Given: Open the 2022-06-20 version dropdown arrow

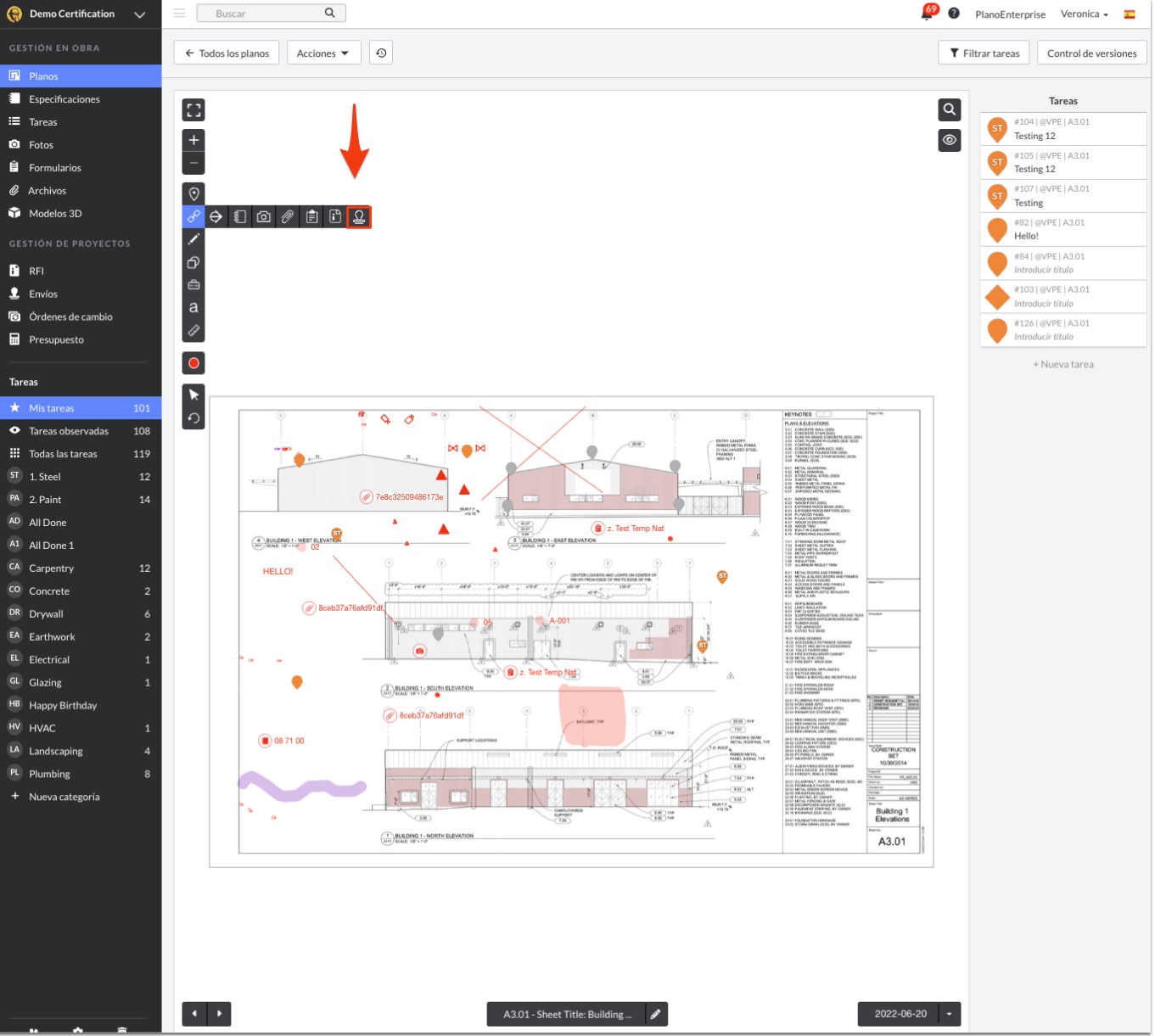Looking at the screenshot, I should point(949,1014).
